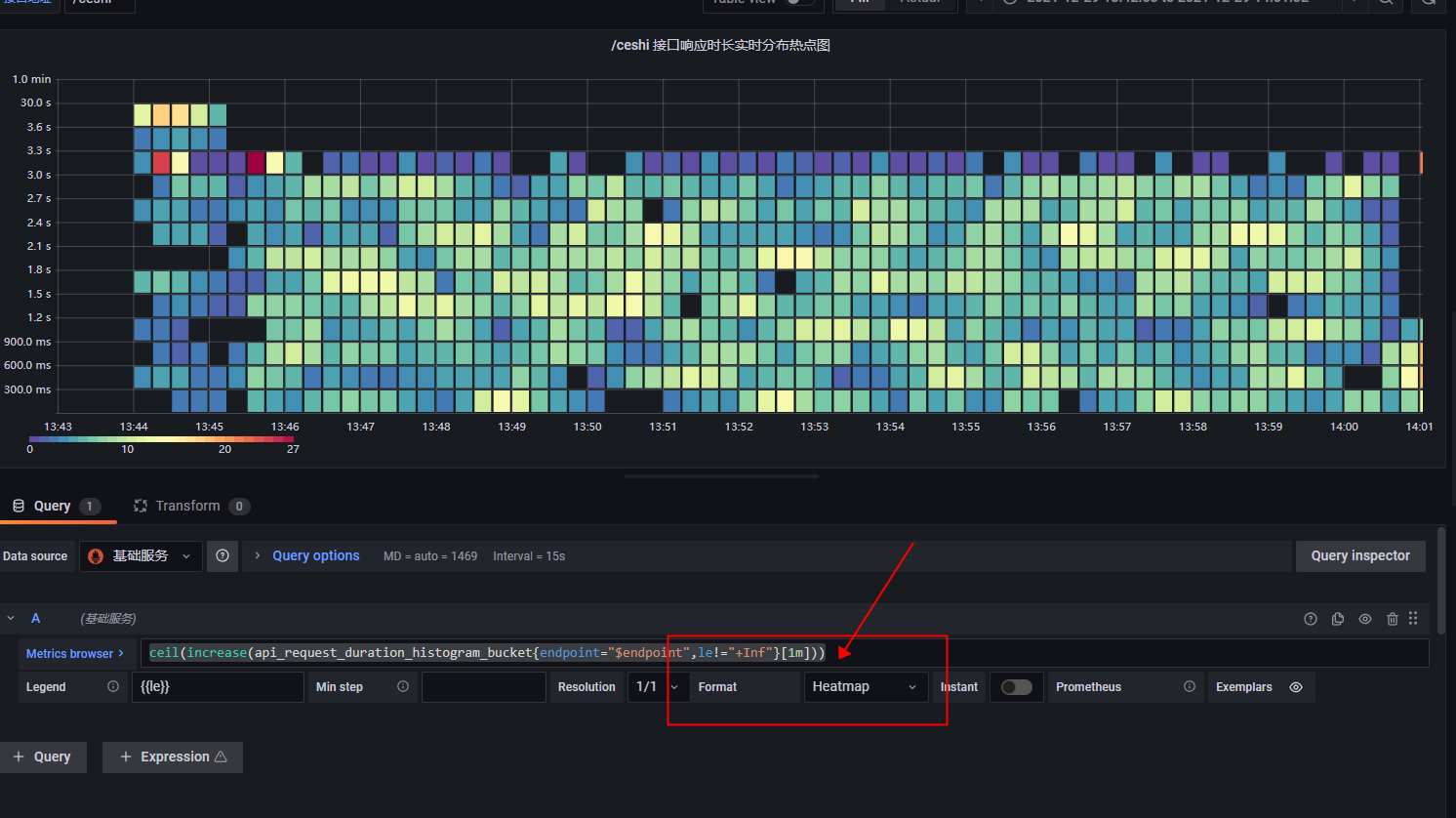The width and height of the screenshot is (1456, 818).
Task: Enable the Instant query switch
Action: point(1016,686)
